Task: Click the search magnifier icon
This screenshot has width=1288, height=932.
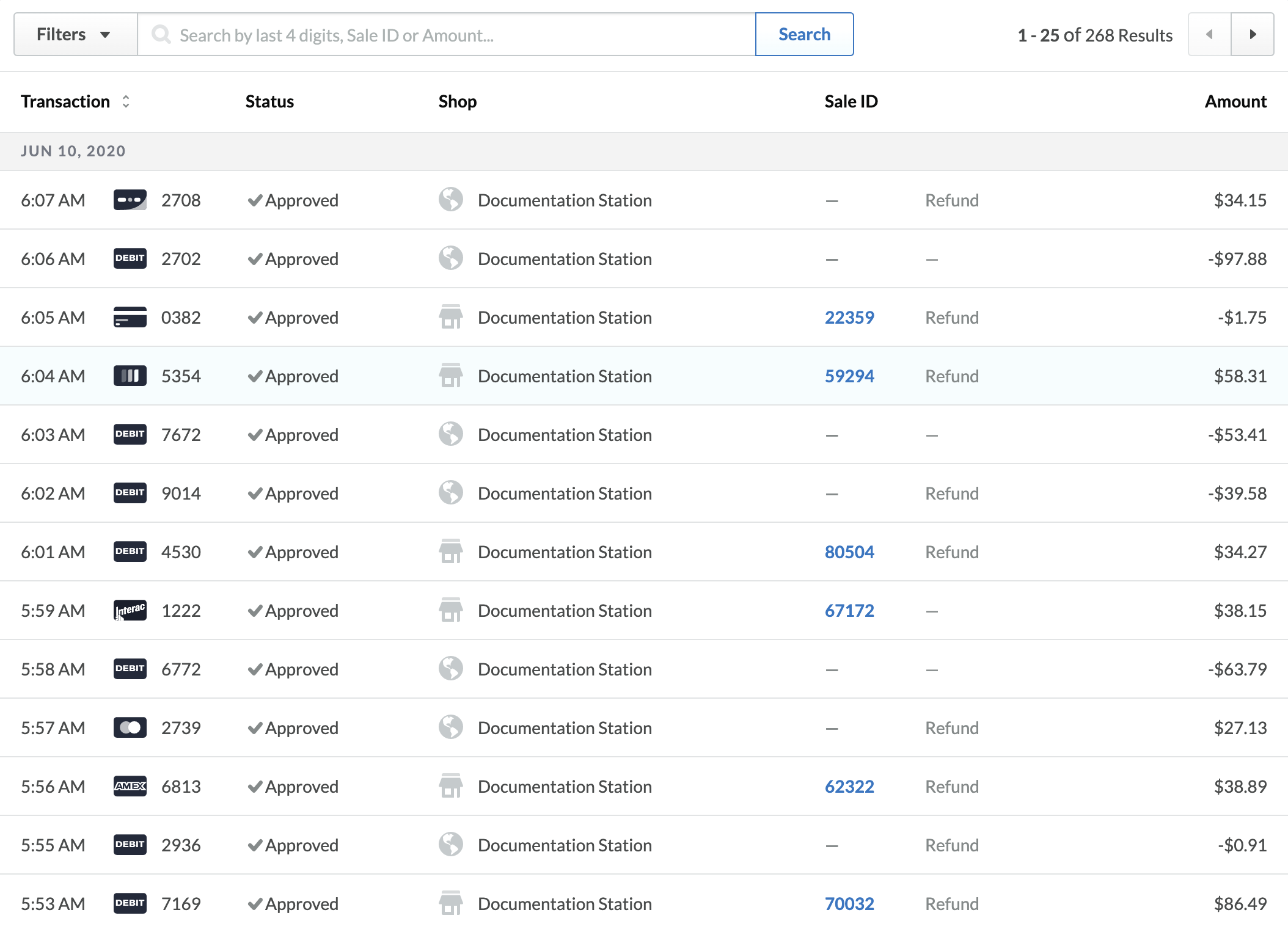Action: pos(161,35)
